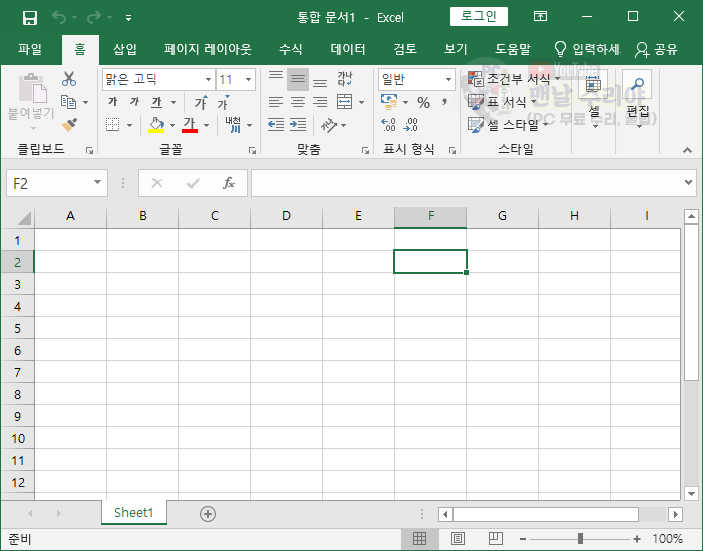The image size is (703, 551).
Task: Open the 파일 file tab
Action: point(30,49)
